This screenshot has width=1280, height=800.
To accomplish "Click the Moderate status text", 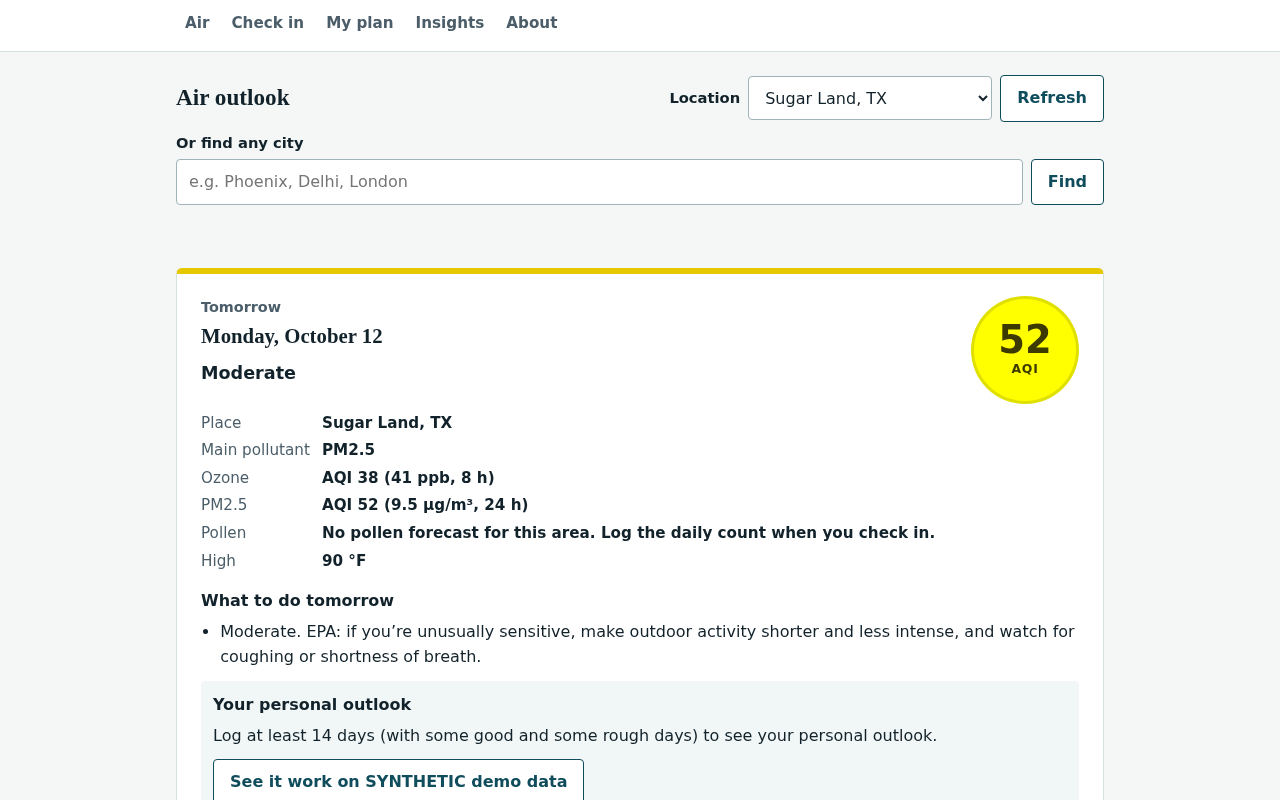I will coord(248,373).
